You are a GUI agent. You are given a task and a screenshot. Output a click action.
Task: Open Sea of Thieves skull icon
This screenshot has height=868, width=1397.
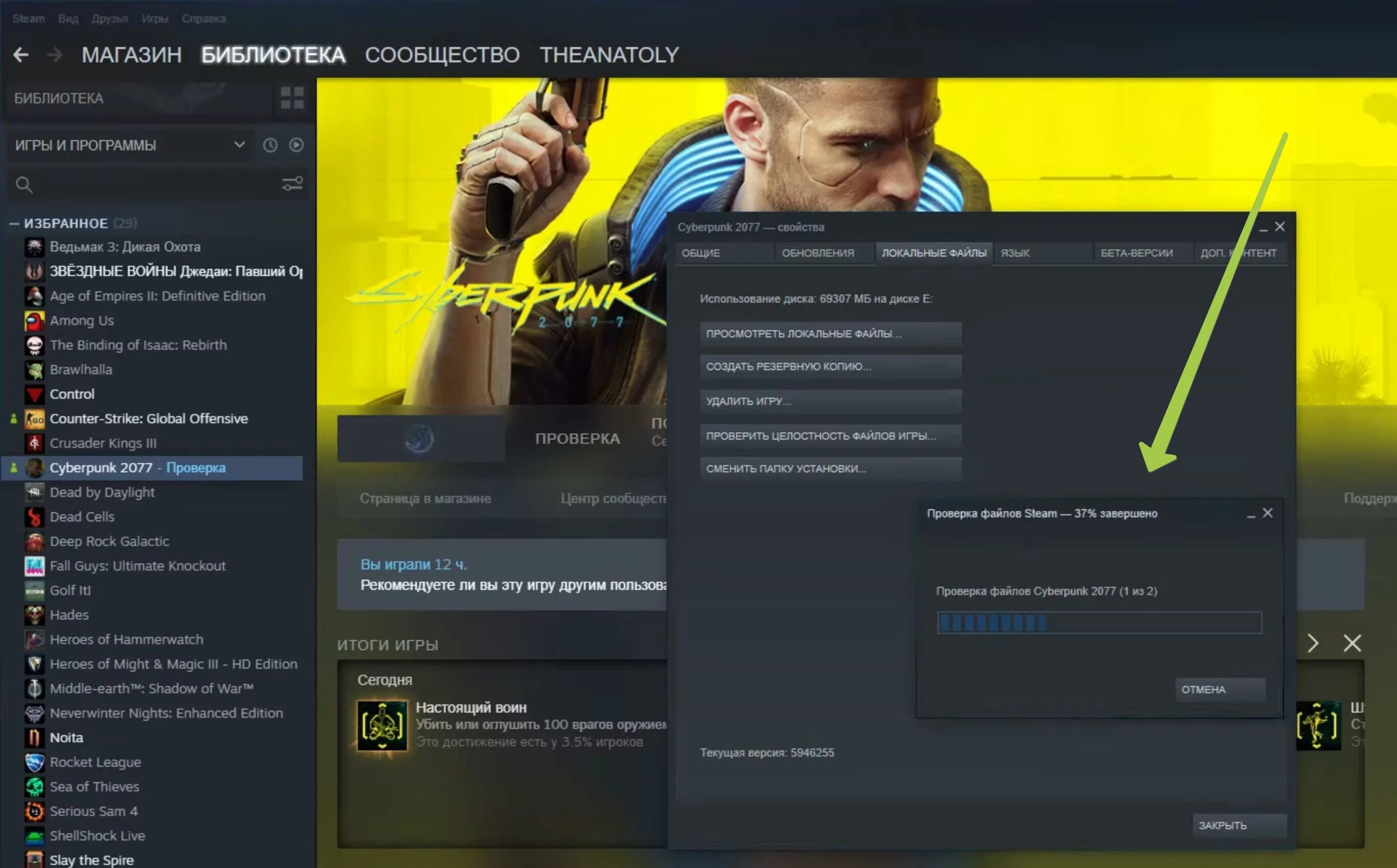pyautogui.click(x=34, y=787)
